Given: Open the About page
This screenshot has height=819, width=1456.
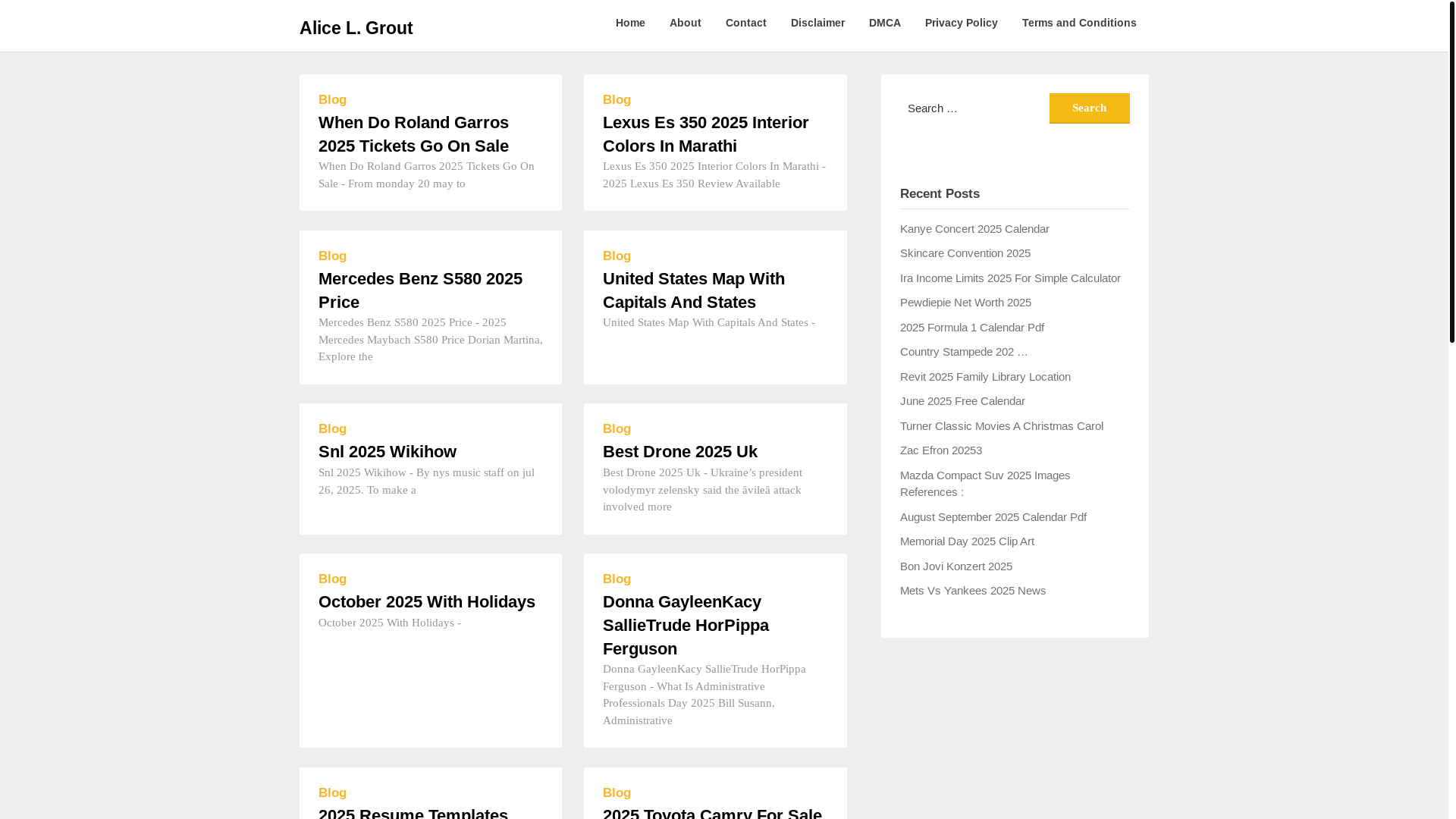Looking at the screenshot, I should click(685, 23).
